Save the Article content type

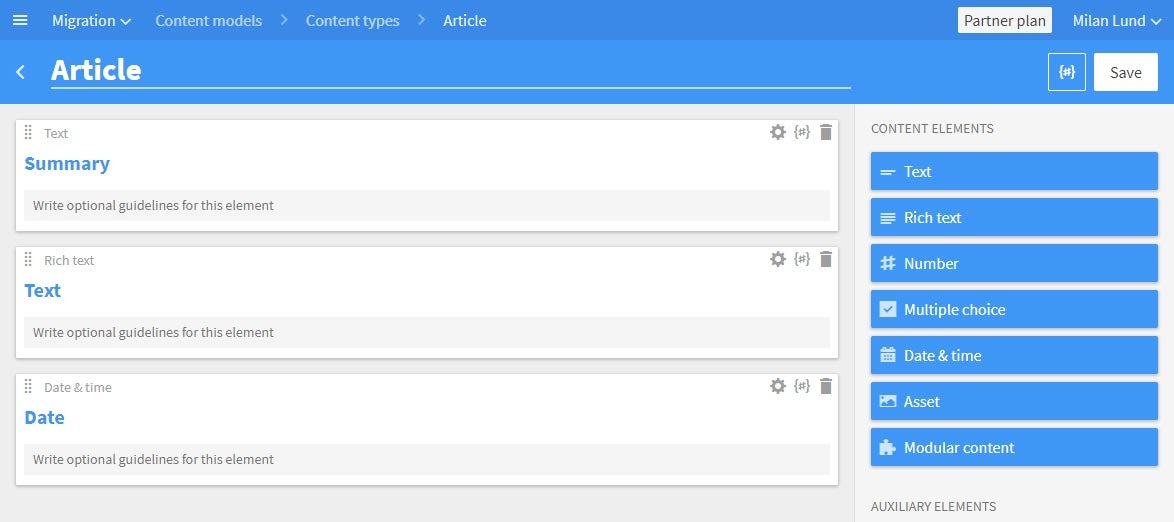pyautogui.click(x=1125, y=72)
